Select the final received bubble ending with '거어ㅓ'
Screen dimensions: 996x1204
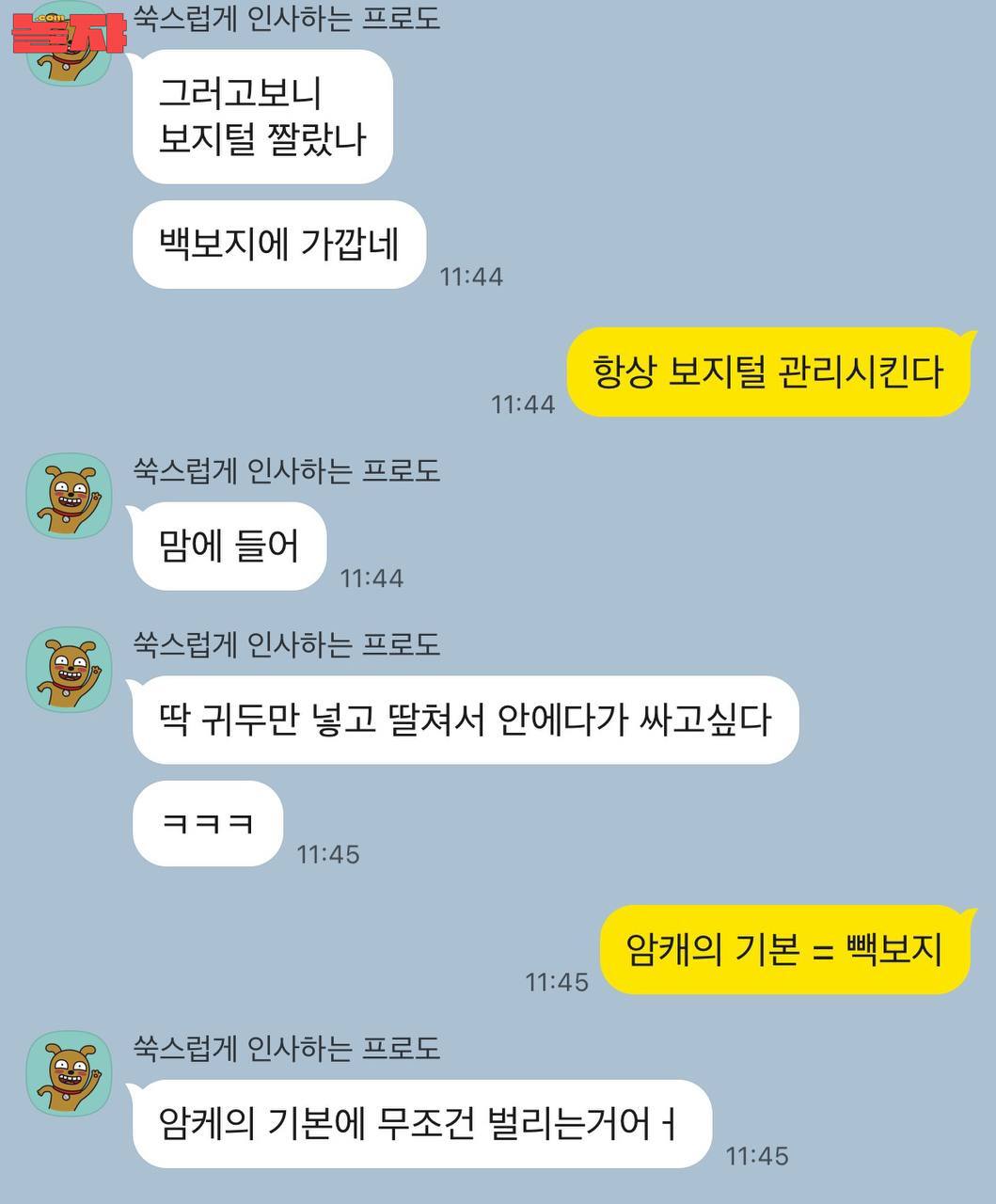click(422, 1124)
